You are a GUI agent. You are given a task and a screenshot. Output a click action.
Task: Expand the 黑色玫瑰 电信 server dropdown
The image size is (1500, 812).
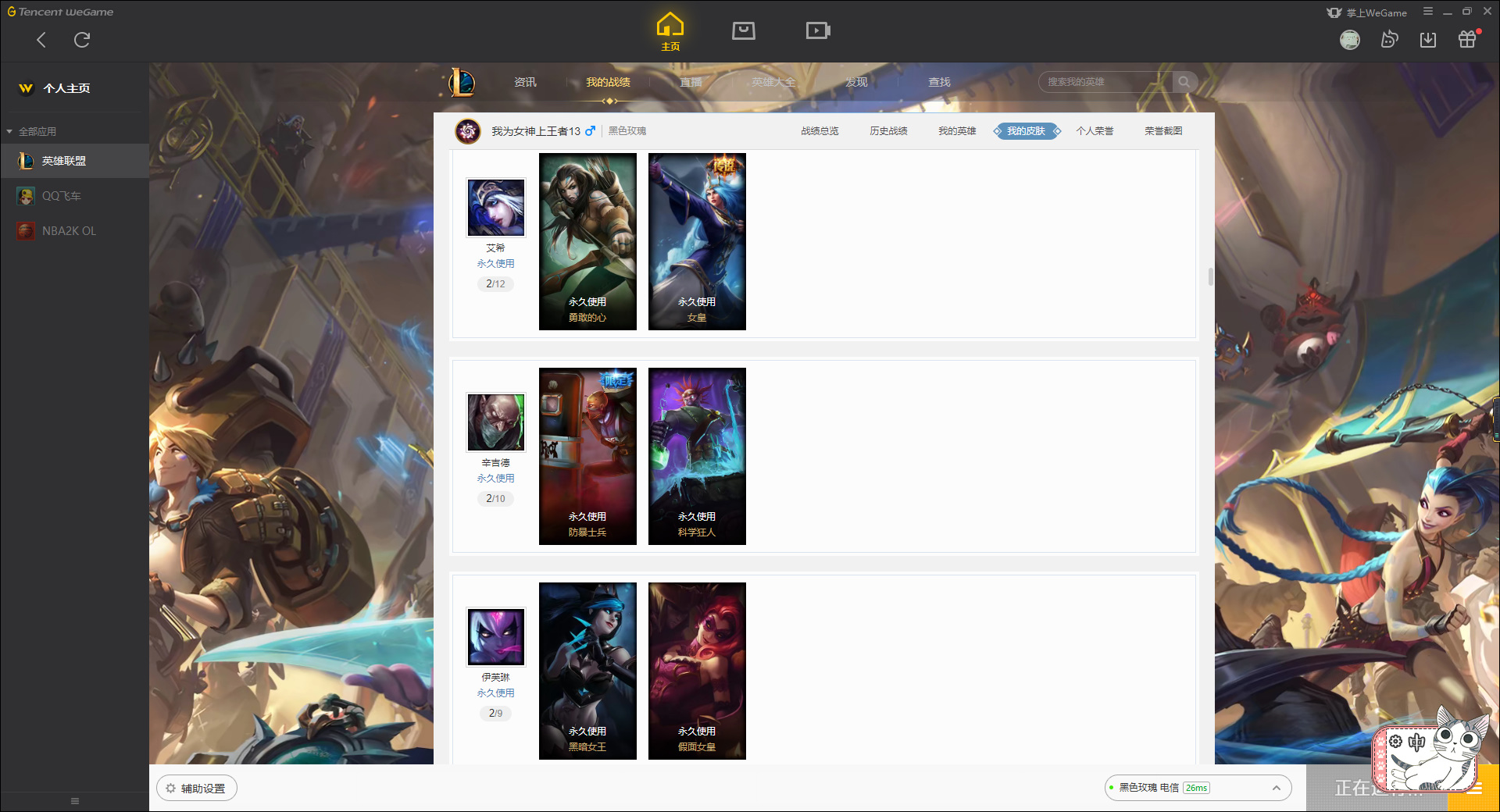click(1198, 788)
